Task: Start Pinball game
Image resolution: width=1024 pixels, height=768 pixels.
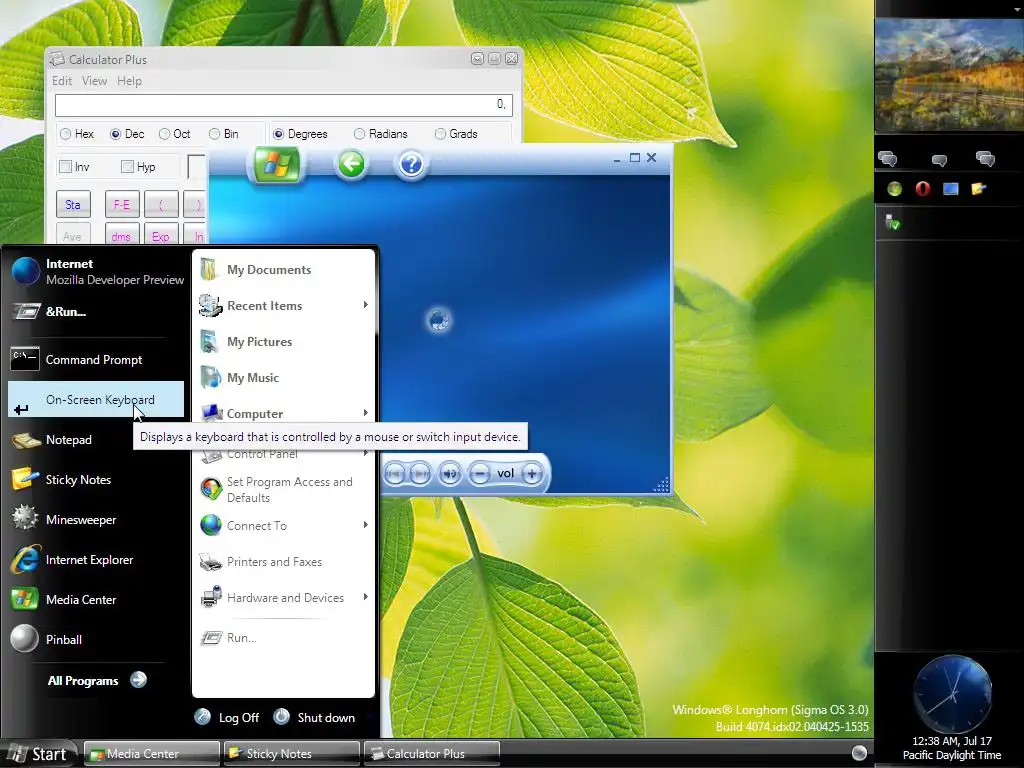Action: click(x=97, y=639)
